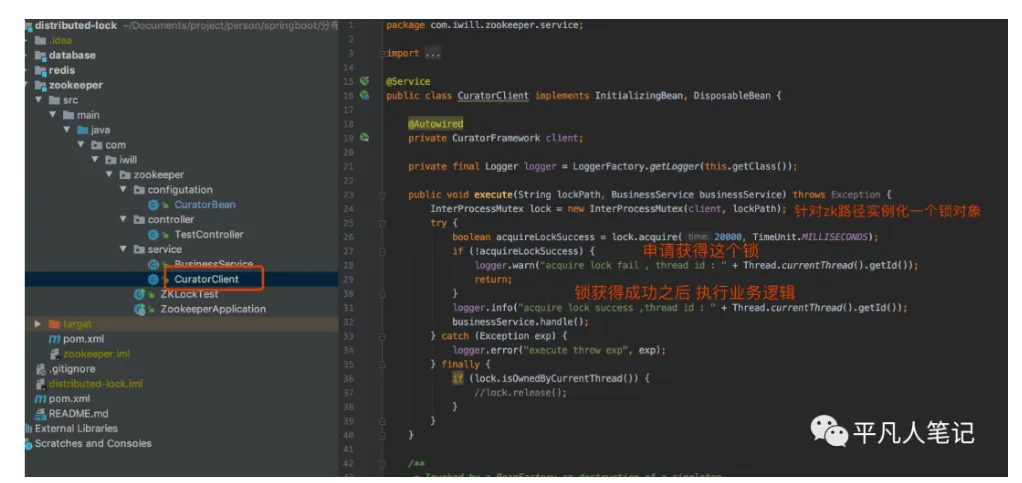Click the @Autowired annotation
The image size is (1022, 483).
click(435, 124)
